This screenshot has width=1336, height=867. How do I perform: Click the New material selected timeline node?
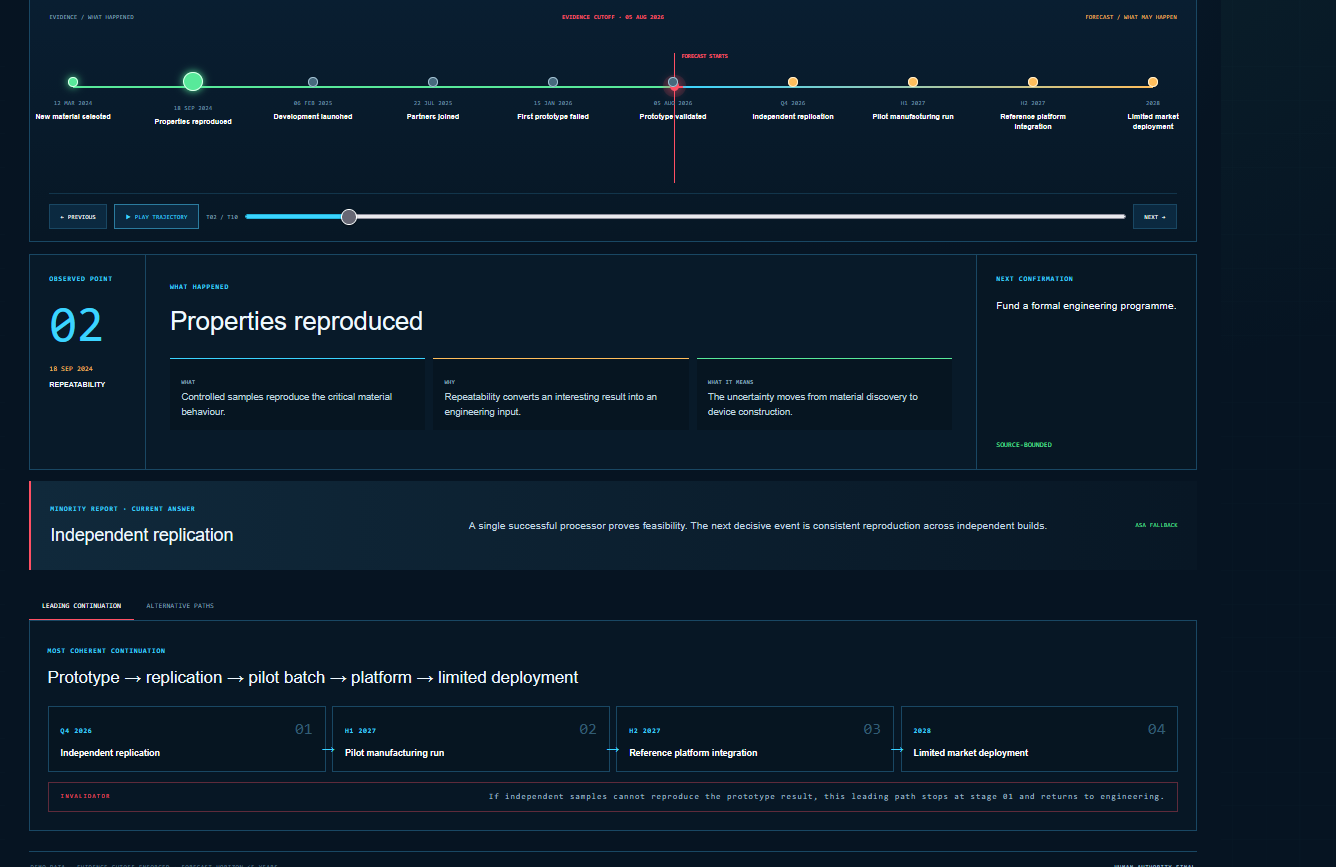[x=73, y=82]
